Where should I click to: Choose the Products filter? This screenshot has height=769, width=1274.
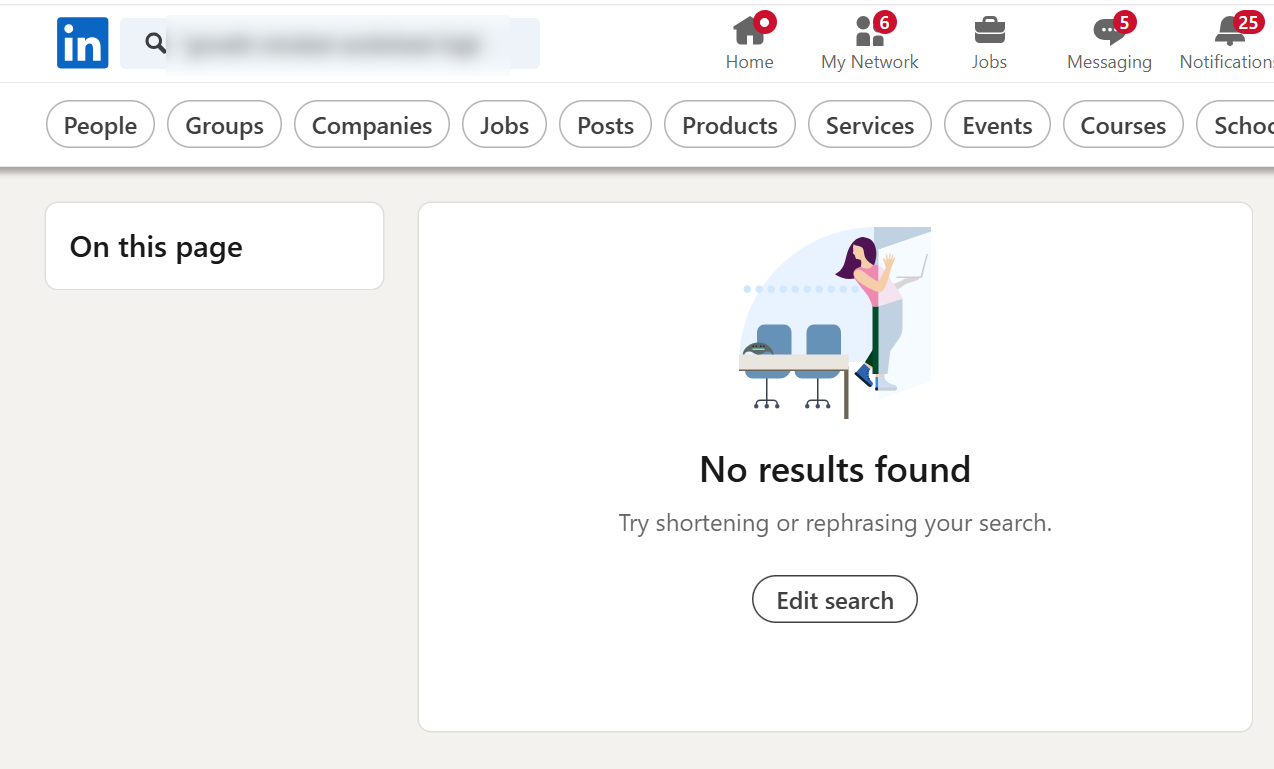pos(729,125)
